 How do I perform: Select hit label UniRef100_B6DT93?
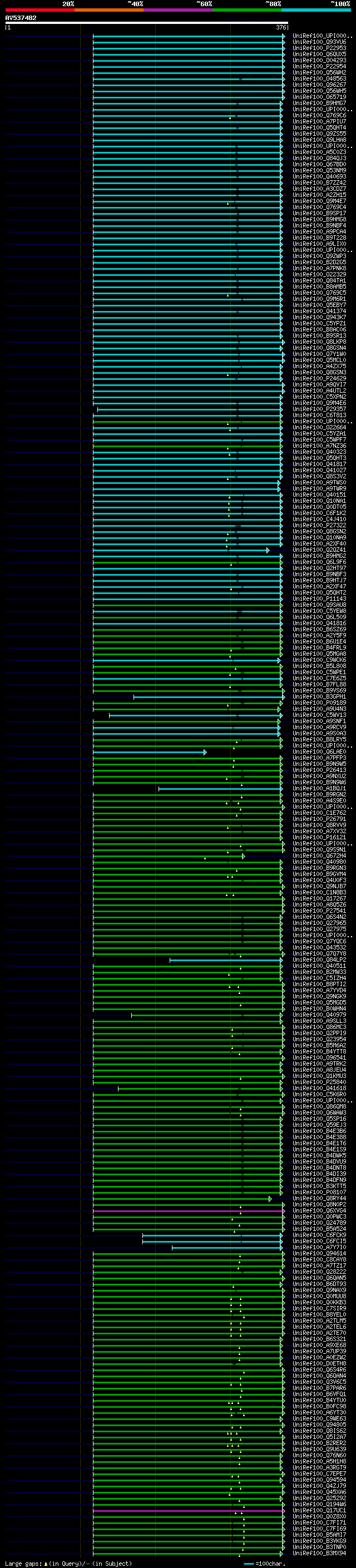pos(319,1284)
